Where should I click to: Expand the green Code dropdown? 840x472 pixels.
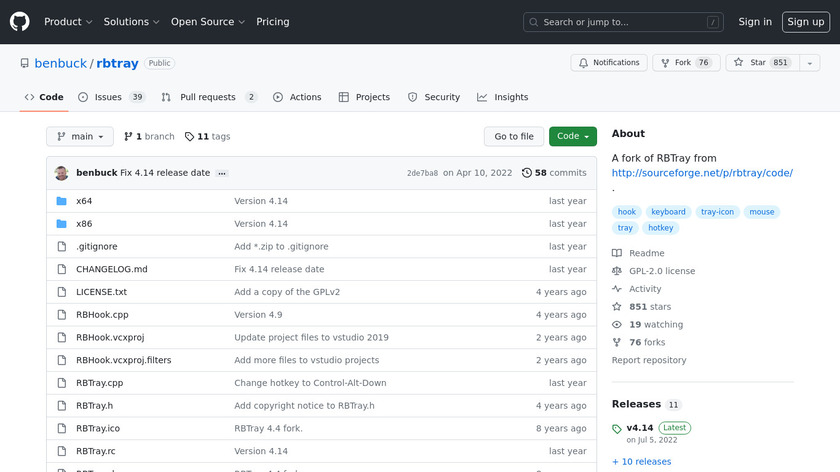click(572, 137)
